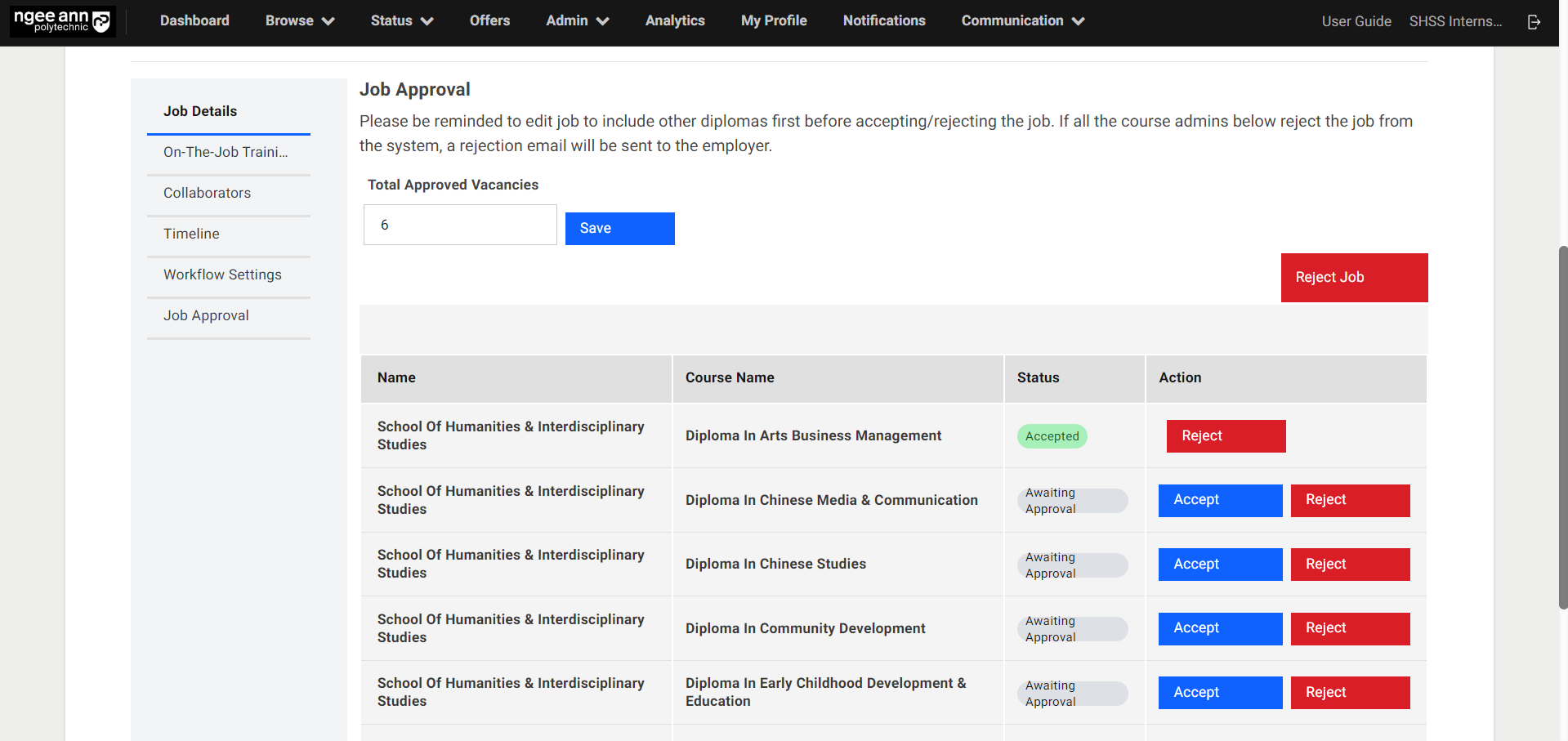Reject the Diploma In Arts Business Management course

pyautogui.click(x=1225, y=436)
